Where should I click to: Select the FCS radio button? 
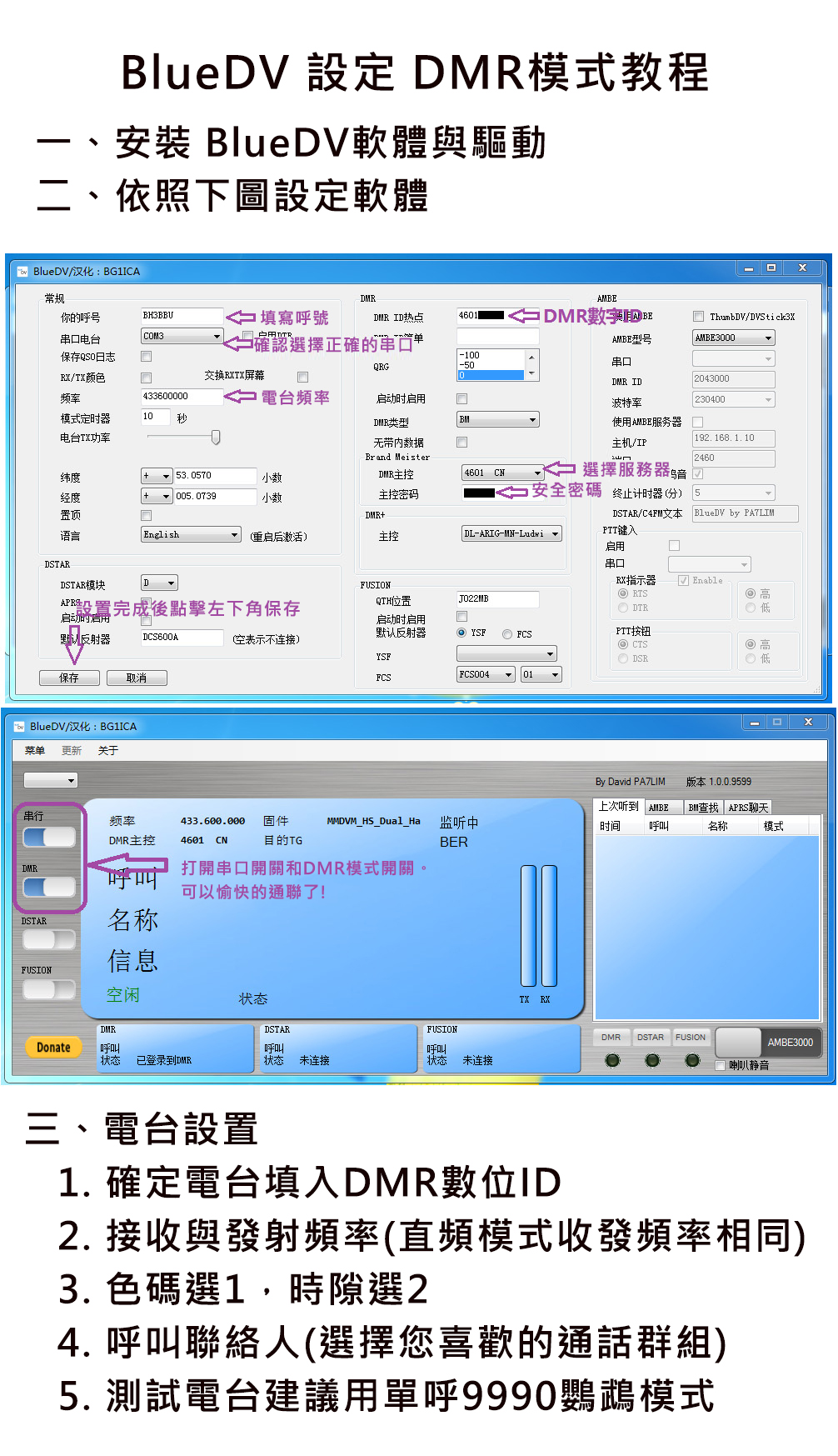(507, 634)
